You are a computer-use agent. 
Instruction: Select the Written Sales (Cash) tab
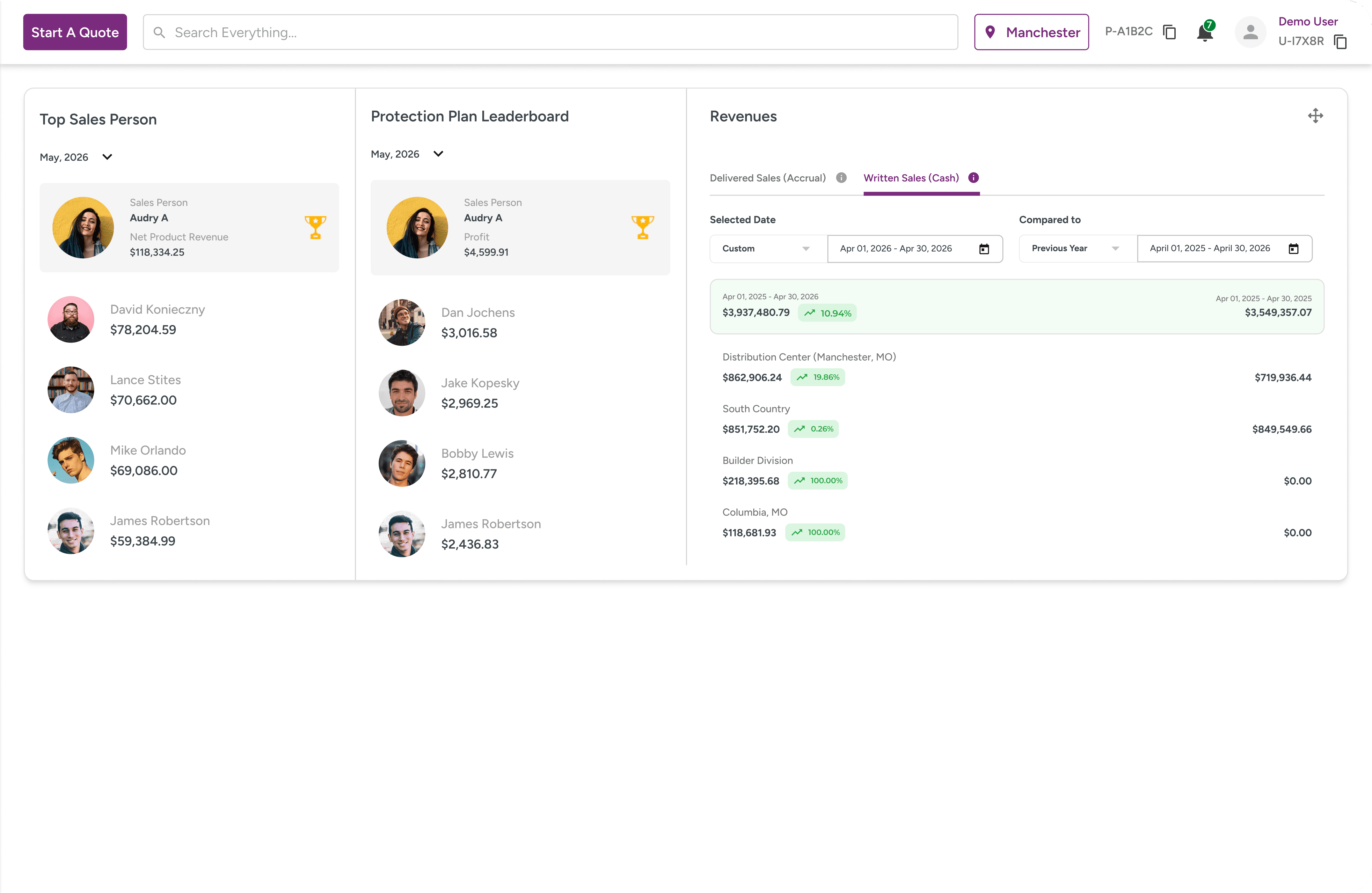[911, 178]
